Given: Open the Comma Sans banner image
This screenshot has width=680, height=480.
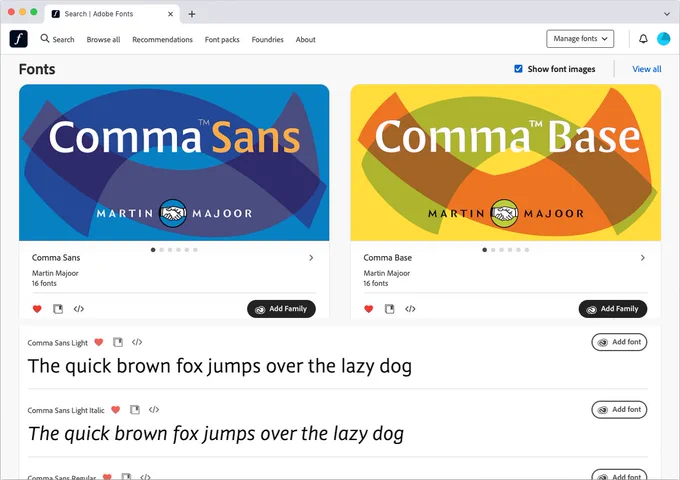Looking at the screenshot, I should pos(174,163).
